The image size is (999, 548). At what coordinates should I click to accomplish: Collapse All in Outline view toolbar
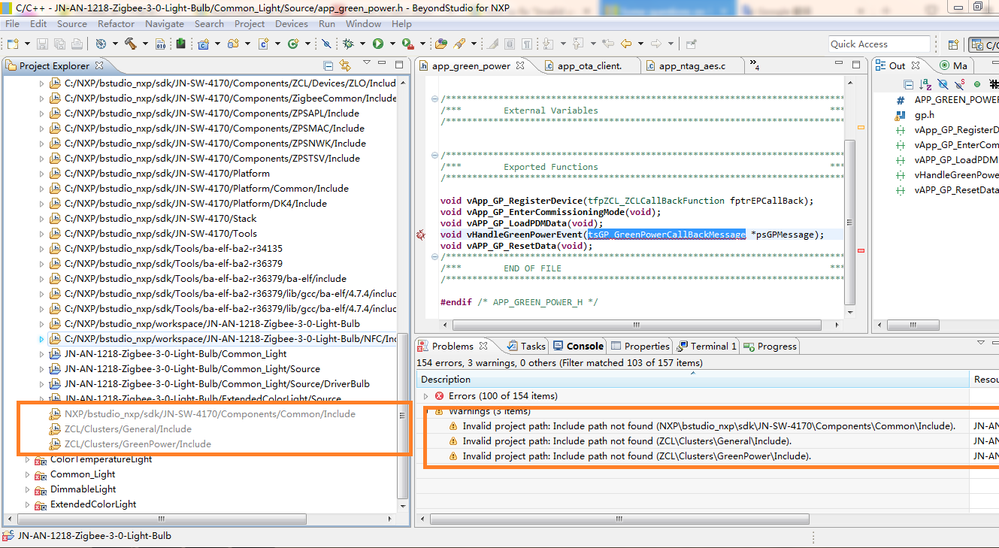click(x=909, y=84)
